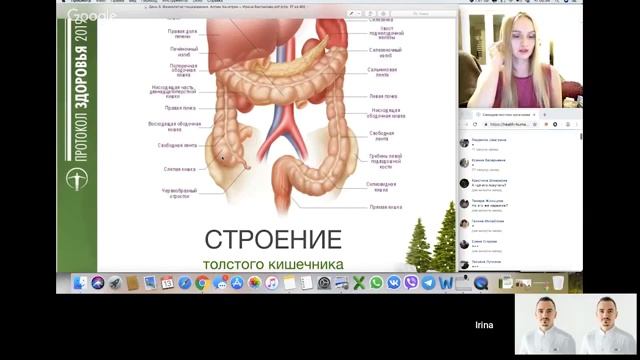Click the 'Прямая кишка' diagram label
Image resolution: width=640 pixels, height=360 pixels.
tap(386, 207)
